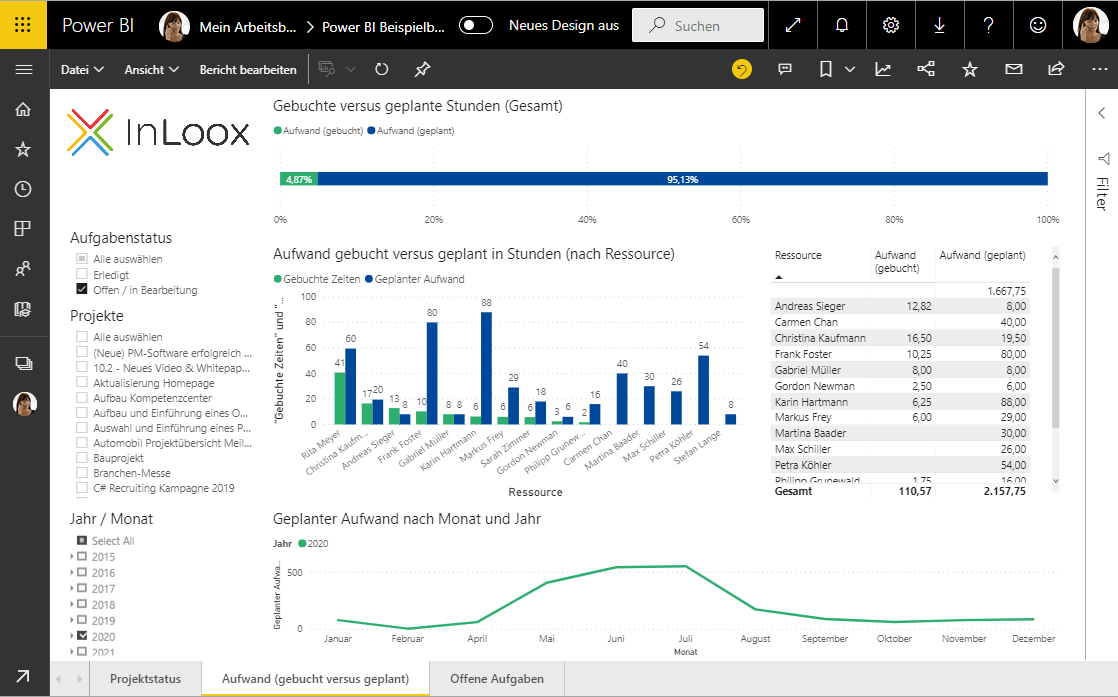Check Aktualisierung Homepage project
The height and width of the screenshot is (697, 1118).
click(82, 383)
